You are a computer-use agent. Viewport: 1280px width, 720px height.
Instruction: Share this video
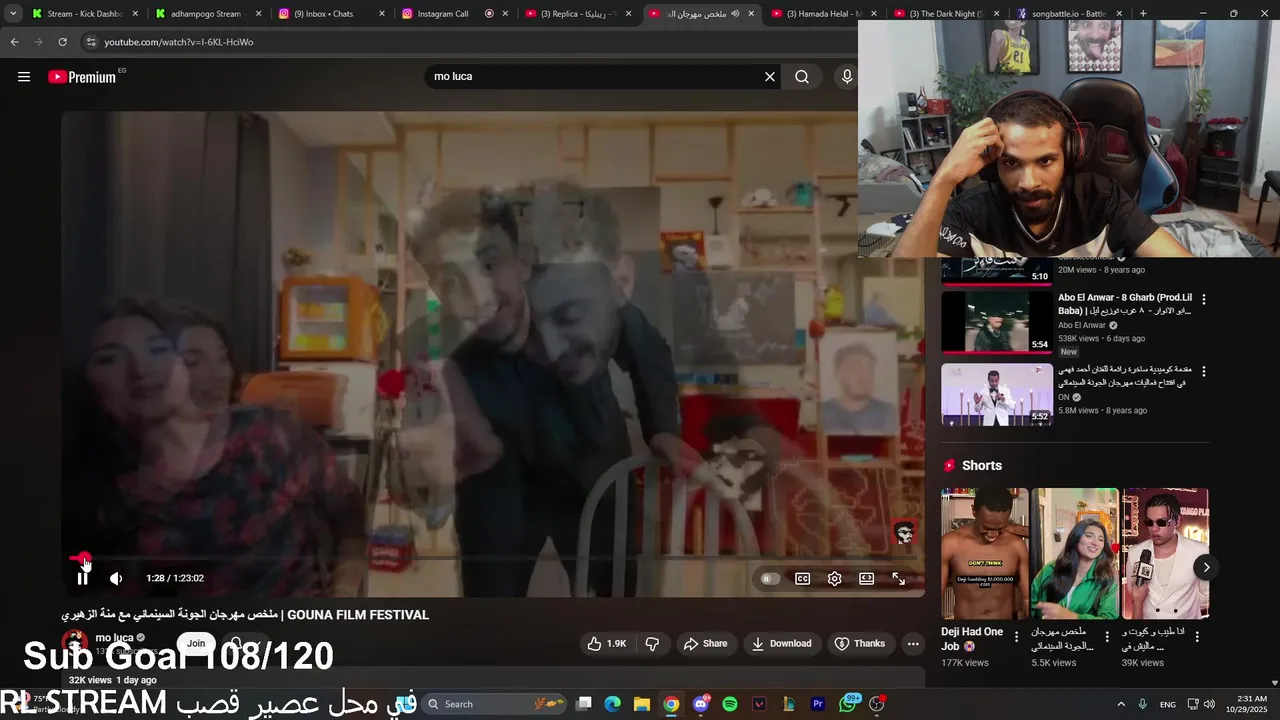pyautogui.click(x=705, y=644)
